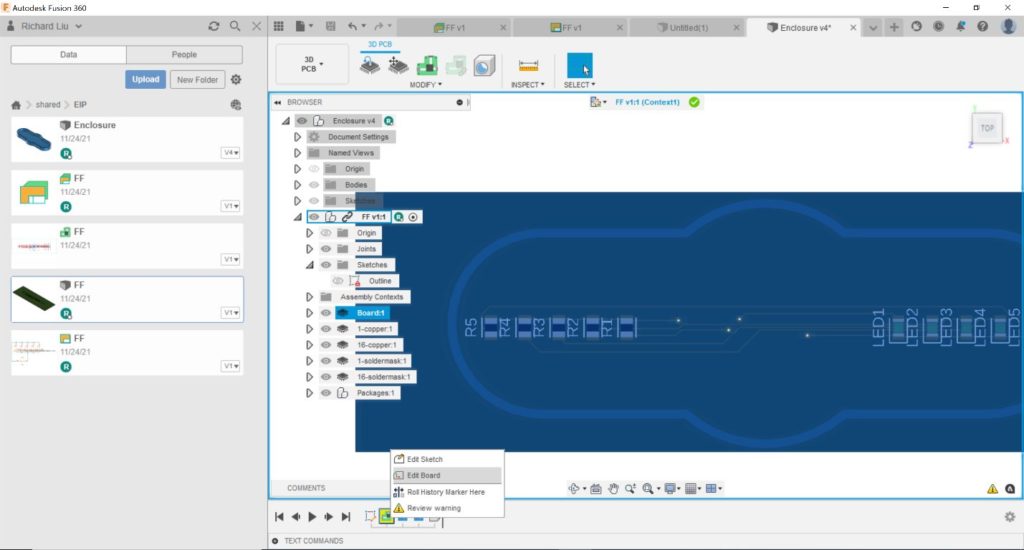Expand Assembly Contexts folder

pos(310,297)
